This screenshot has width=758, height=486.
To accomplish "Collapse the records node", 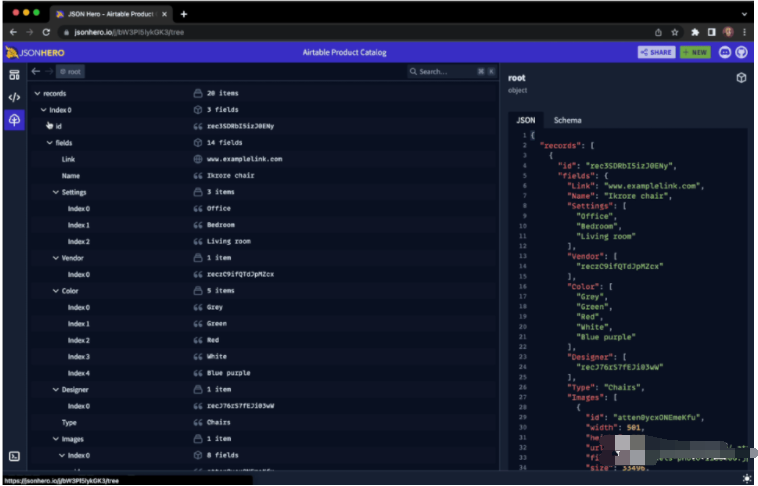I will [37, 93].
